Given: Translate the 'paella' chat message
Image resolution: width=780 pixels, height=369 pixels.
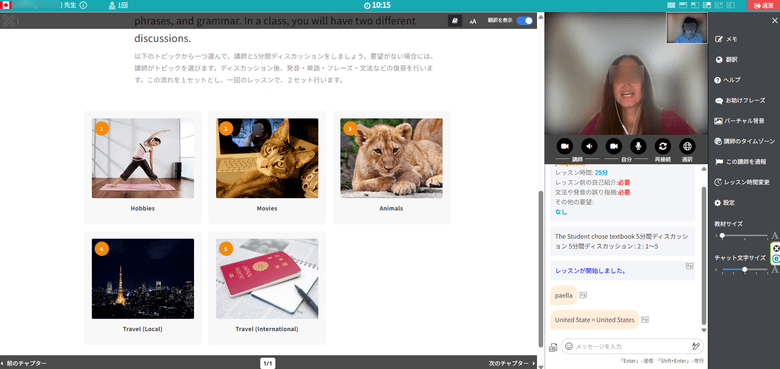Looking at the screenshot, I should 583,295.
